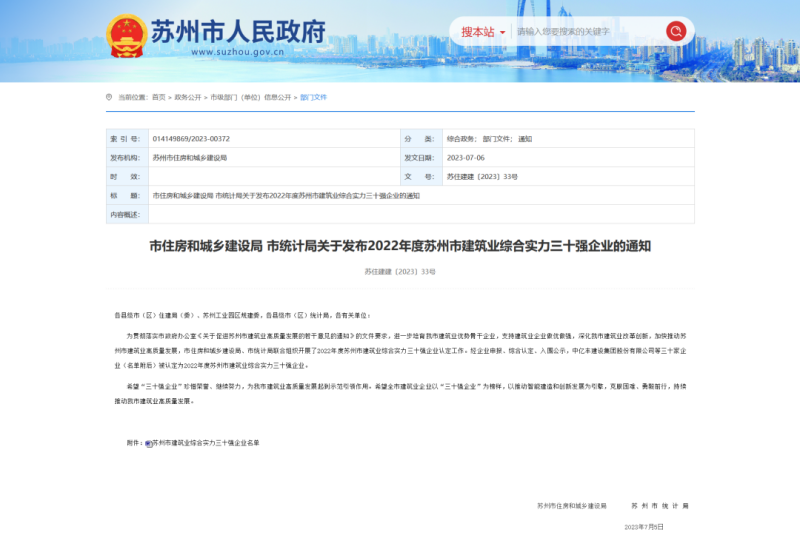Click the category value 综合政务; 部门文件; 通知
Viewport: 800px width, 552px height.
489,139
